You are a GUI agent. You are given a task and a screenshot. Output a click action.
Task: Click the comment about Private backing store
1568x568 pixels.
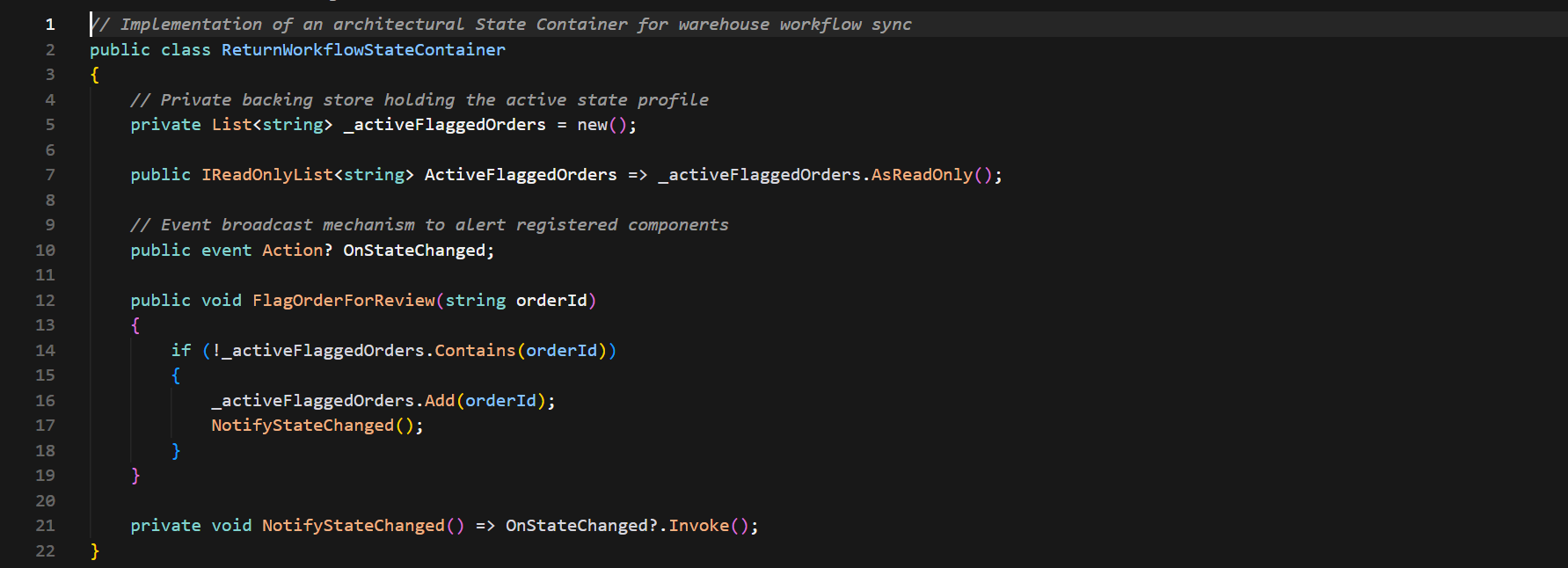click(419, 100)
